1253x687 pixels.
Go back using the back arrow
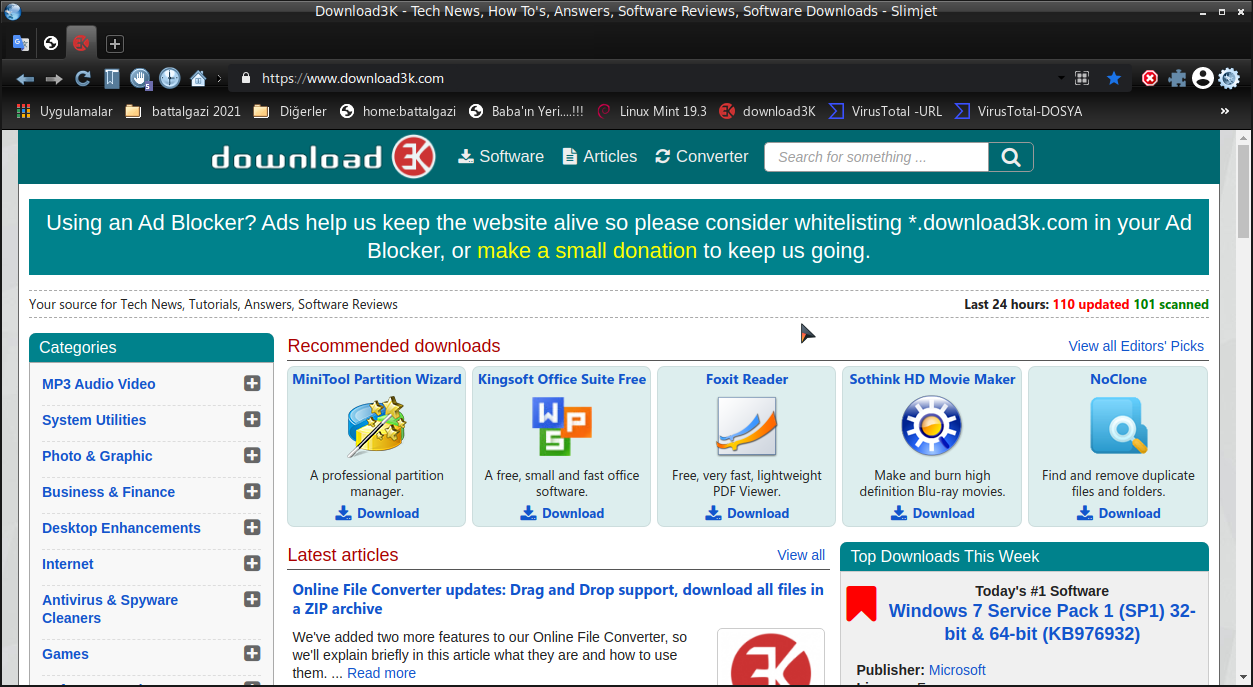pos(25,78)
